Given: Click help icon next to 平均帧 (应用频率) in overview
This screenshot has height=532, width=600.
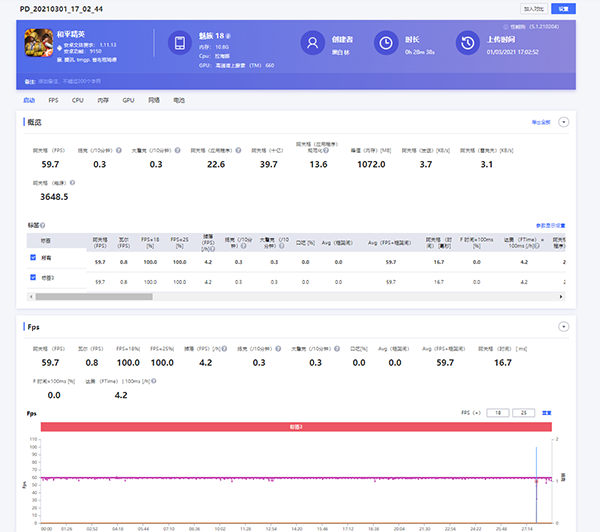Looking at the screenshot, I should click(x=240, y=150).
